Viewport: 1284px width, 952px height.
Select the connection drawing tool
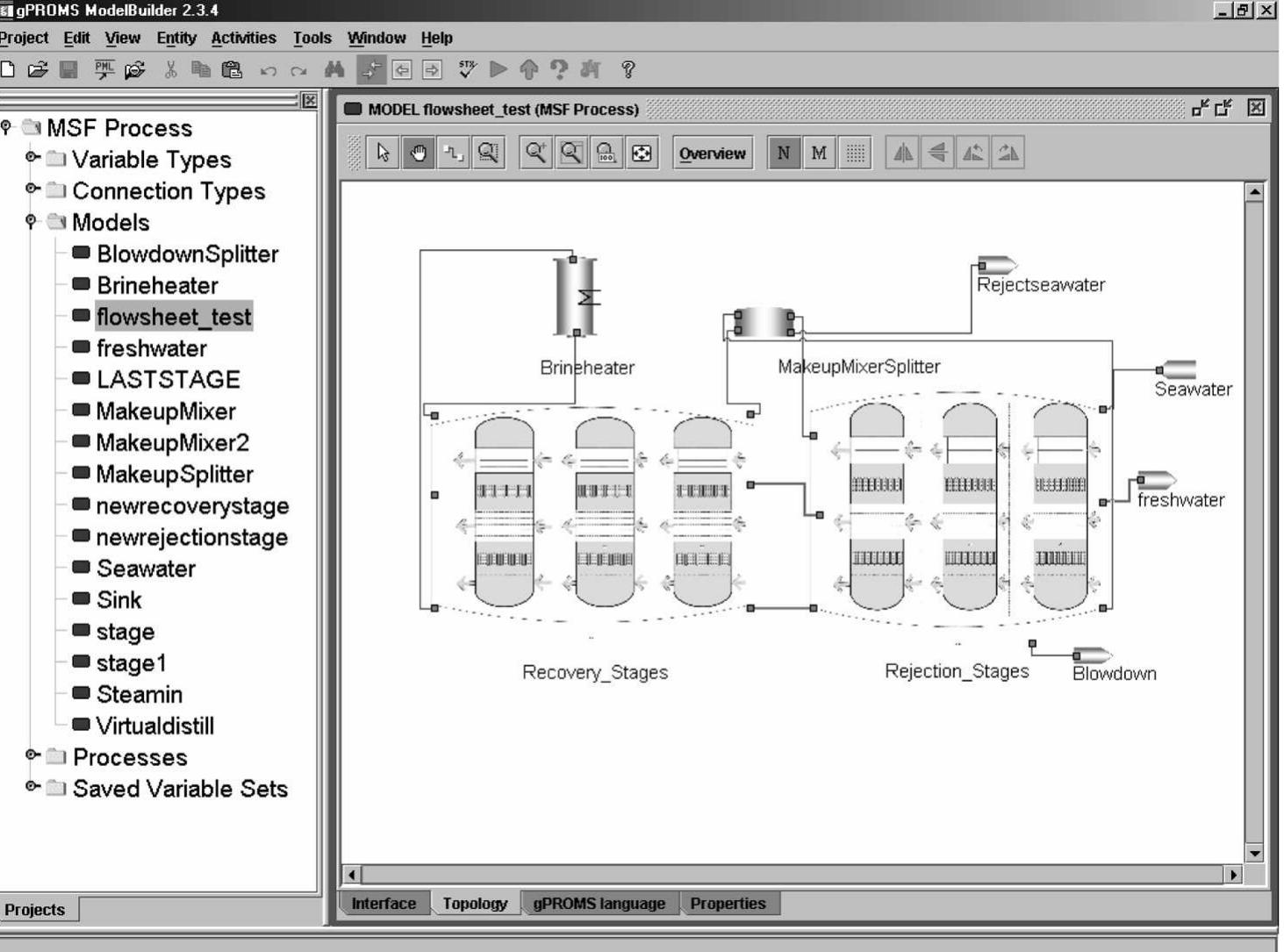pyautogui.click(x=453, y=153)
